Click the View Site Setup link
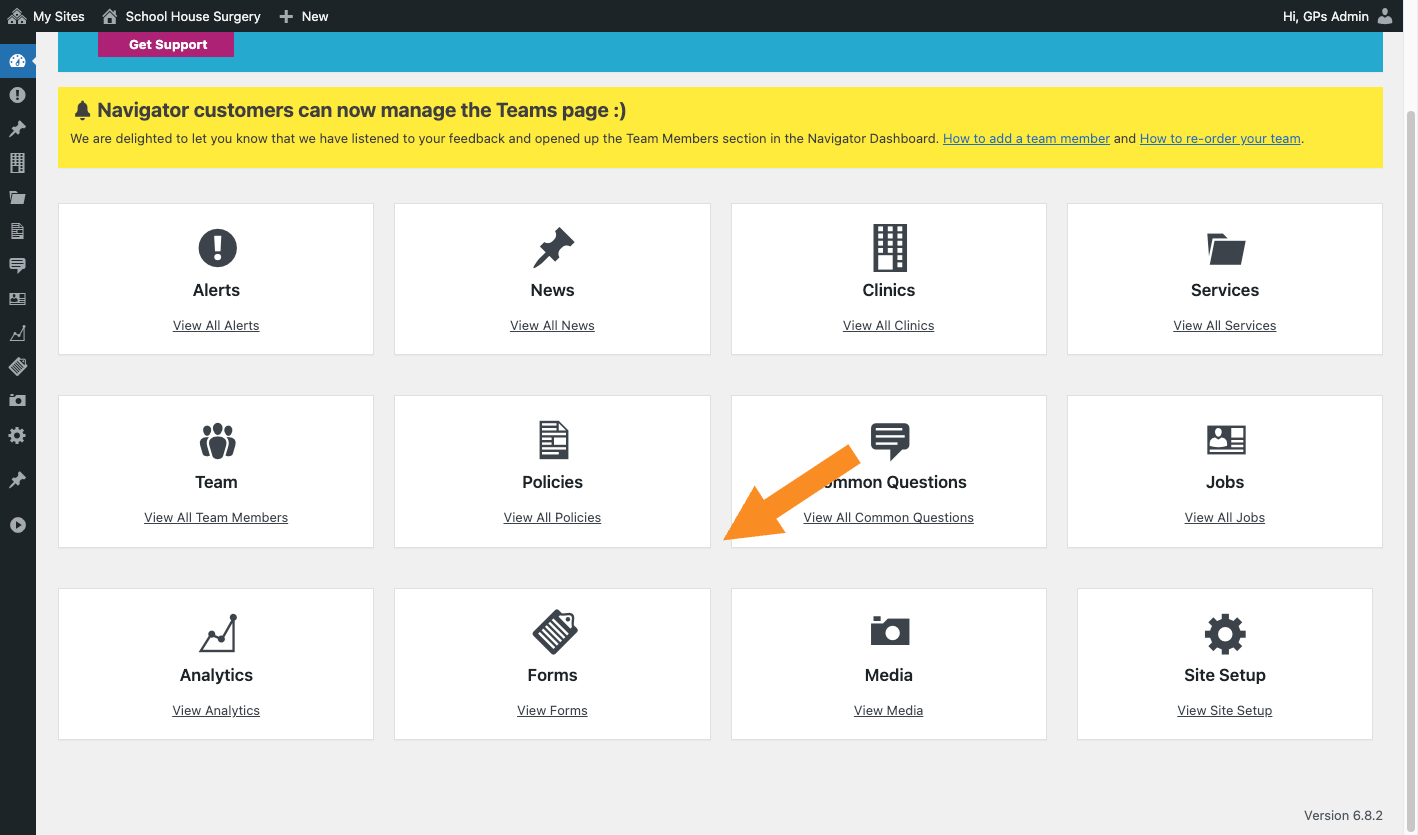The width and height of the screenshot is (1418, 835). [x=1225, y=711]
